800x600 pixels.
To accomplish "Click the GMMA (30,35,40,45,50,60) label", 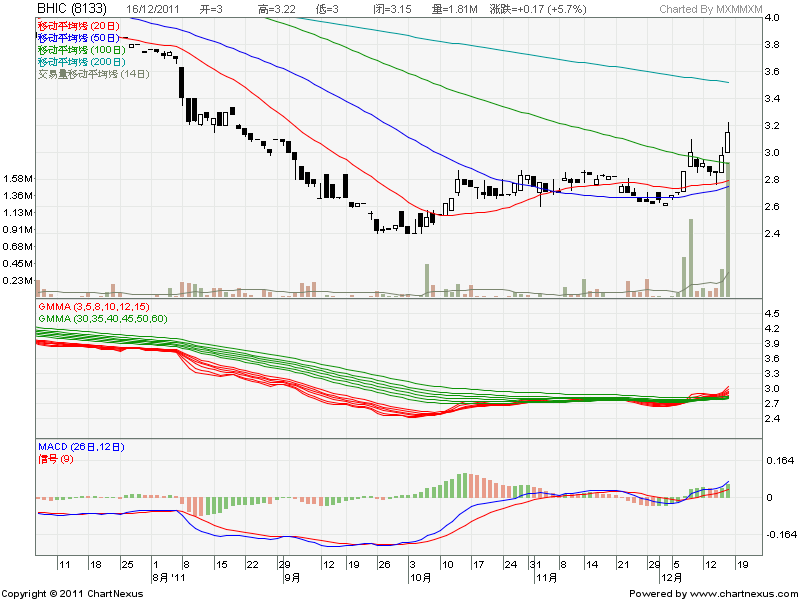I will point(102,317).
